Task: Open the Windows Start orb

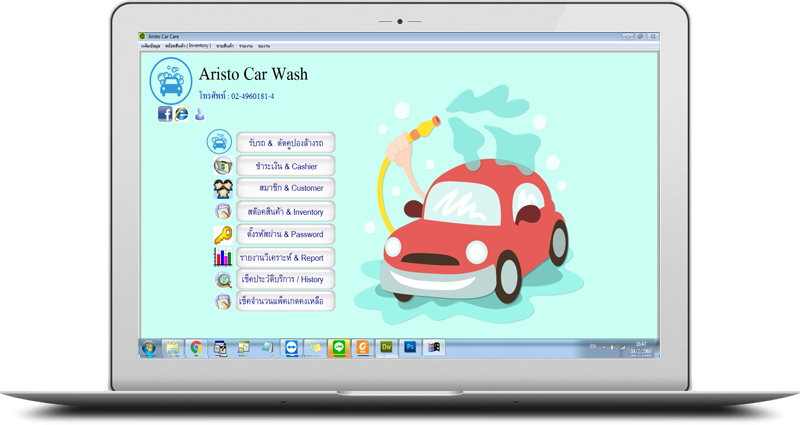Action: click(148, 348)
